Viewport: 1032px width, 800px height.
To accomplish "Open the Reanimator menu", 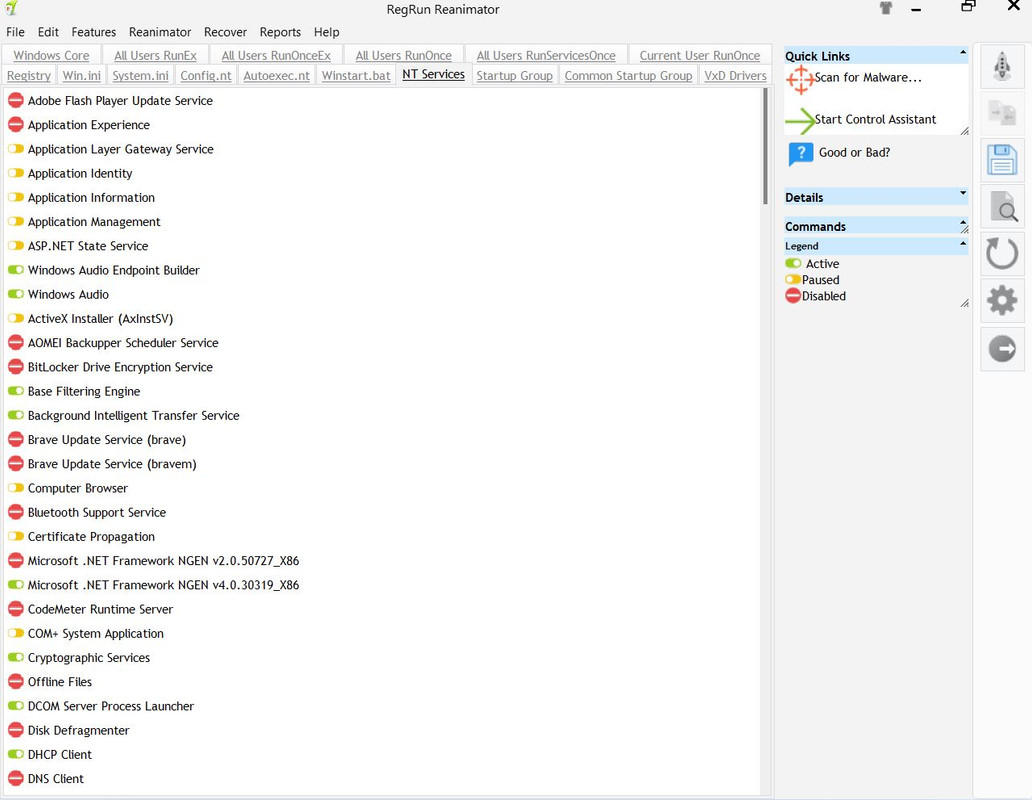I will (x=160, y=32).
